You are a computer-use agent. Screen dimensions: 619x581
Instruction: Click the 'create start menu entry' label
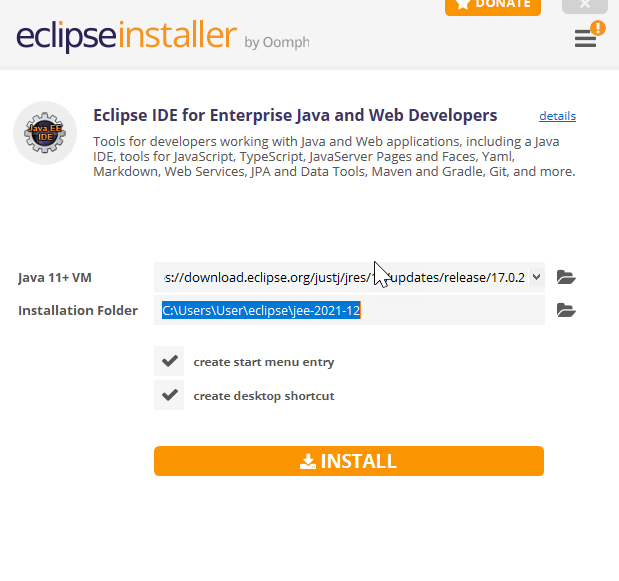click(264, 362)
